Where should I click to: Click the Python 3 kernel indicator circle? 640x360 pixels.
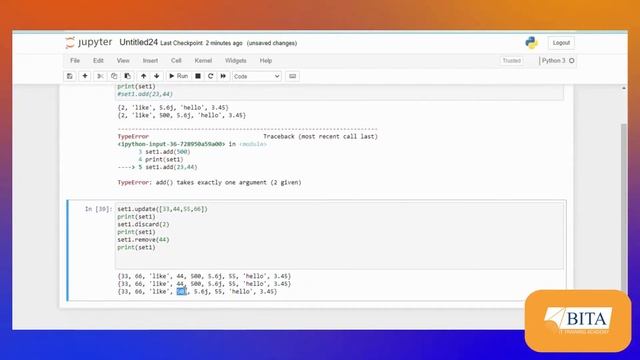click(x=572, y=60)
